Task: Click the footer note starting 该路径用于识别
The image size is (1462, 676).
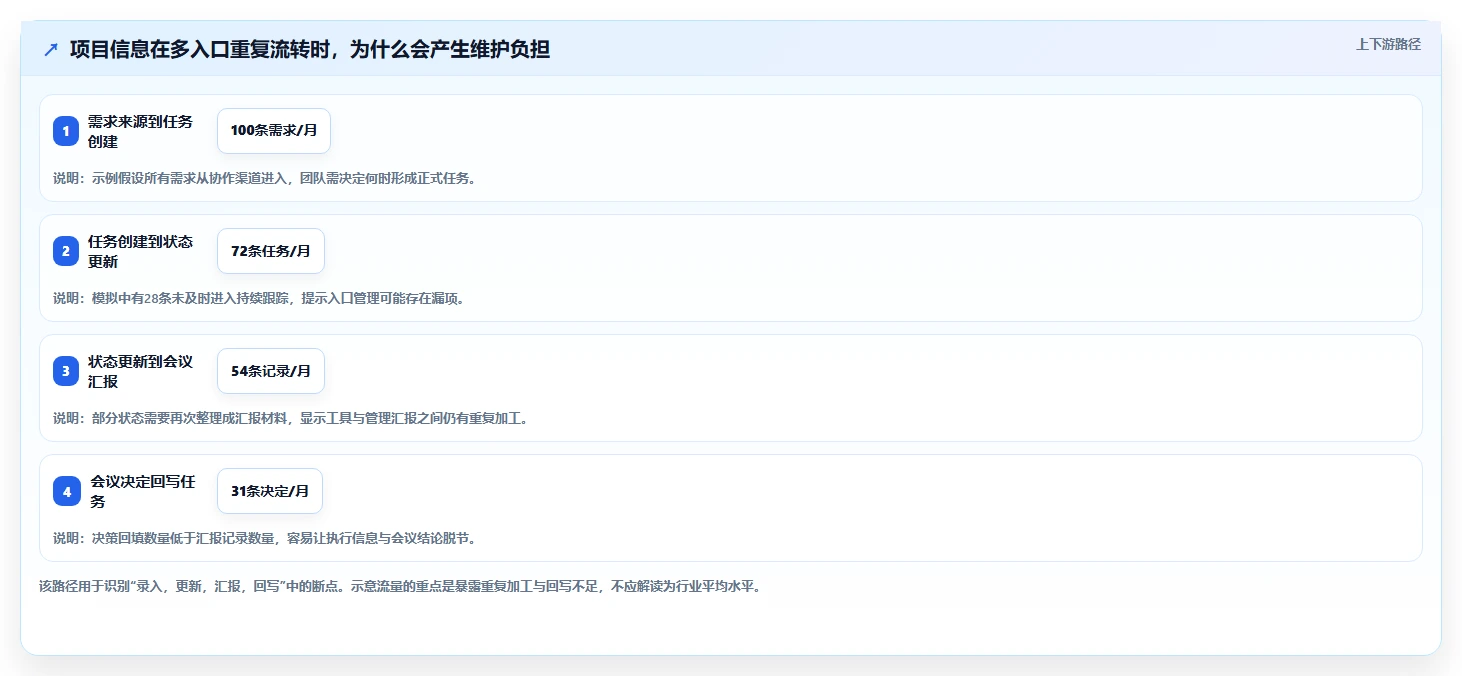Action: 400,586
